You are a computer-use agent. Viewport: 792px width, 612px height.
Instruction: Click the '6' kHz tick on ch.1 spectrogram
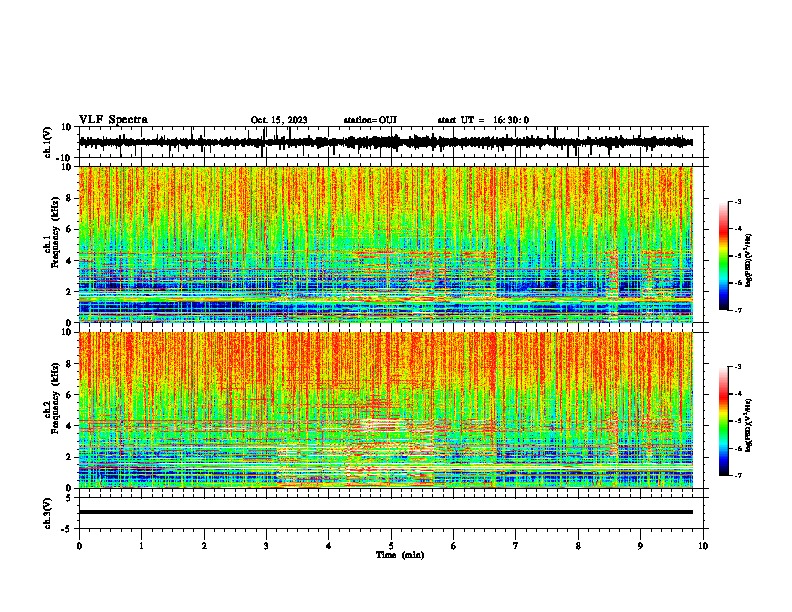click(x=69, y=229)
